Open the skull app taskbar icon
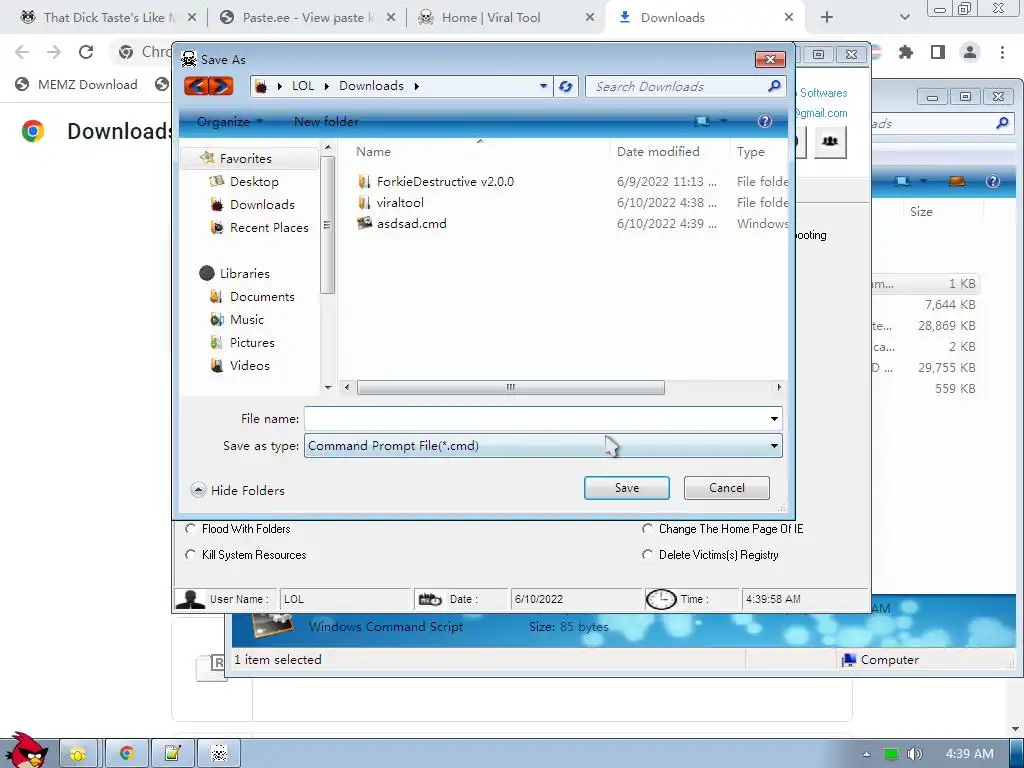 click(x=219, y=754)
